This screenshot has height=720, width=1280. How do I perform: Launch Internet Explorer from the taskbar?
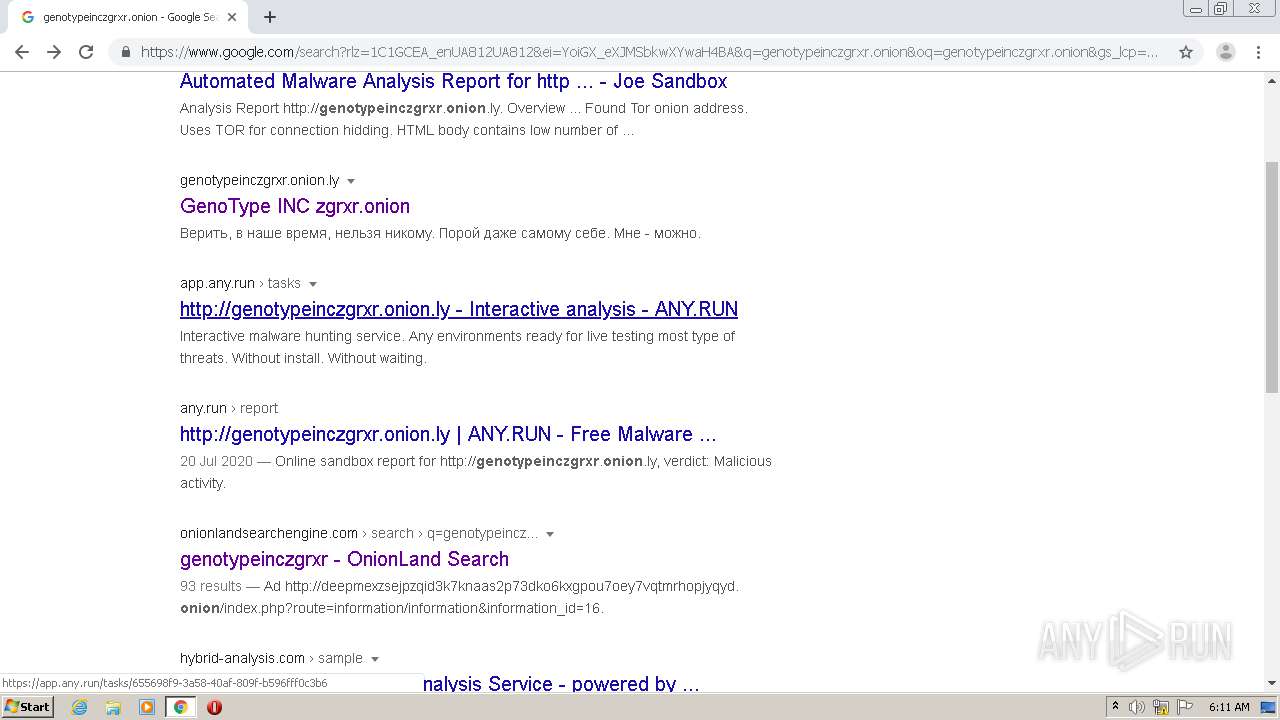point(80,707)
